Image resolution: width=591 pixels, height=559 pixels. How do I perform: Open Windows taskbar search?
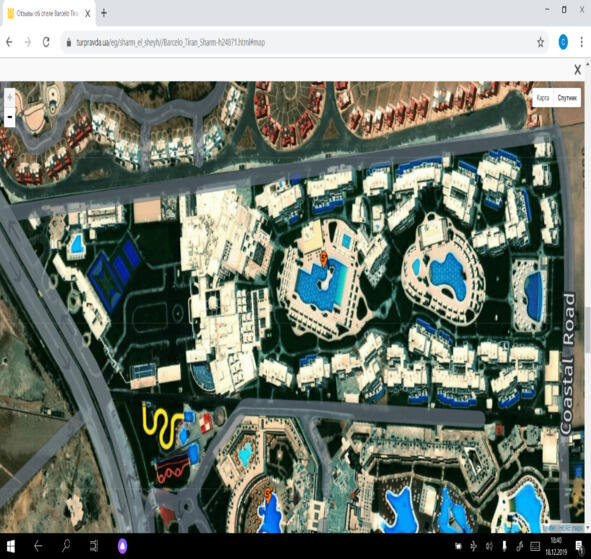pyautogui.click(x=66, y=546)
